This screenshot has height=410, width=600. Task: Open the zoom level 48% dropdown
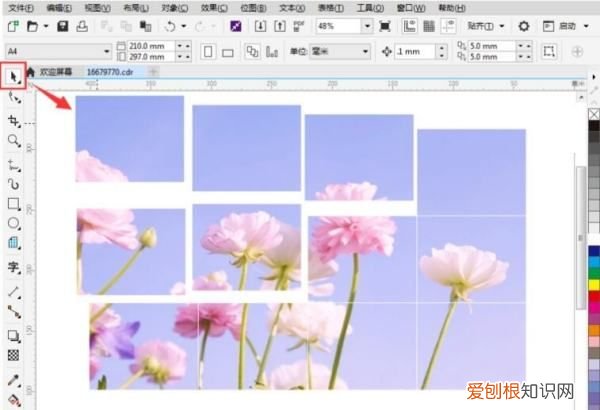[x=367, y=26]
